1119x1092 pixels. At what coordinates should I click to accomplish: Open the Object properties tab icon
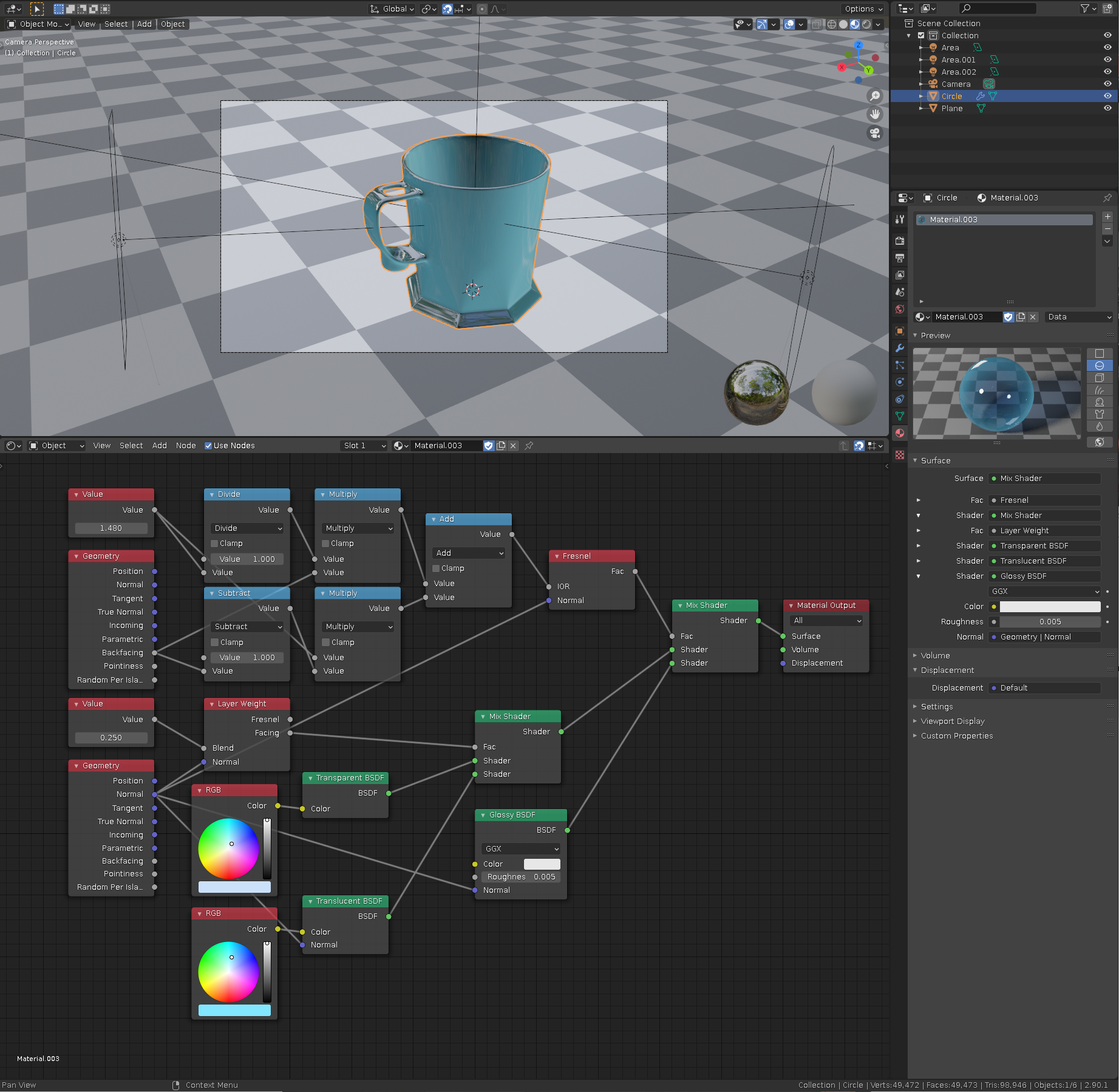[900, 331]
